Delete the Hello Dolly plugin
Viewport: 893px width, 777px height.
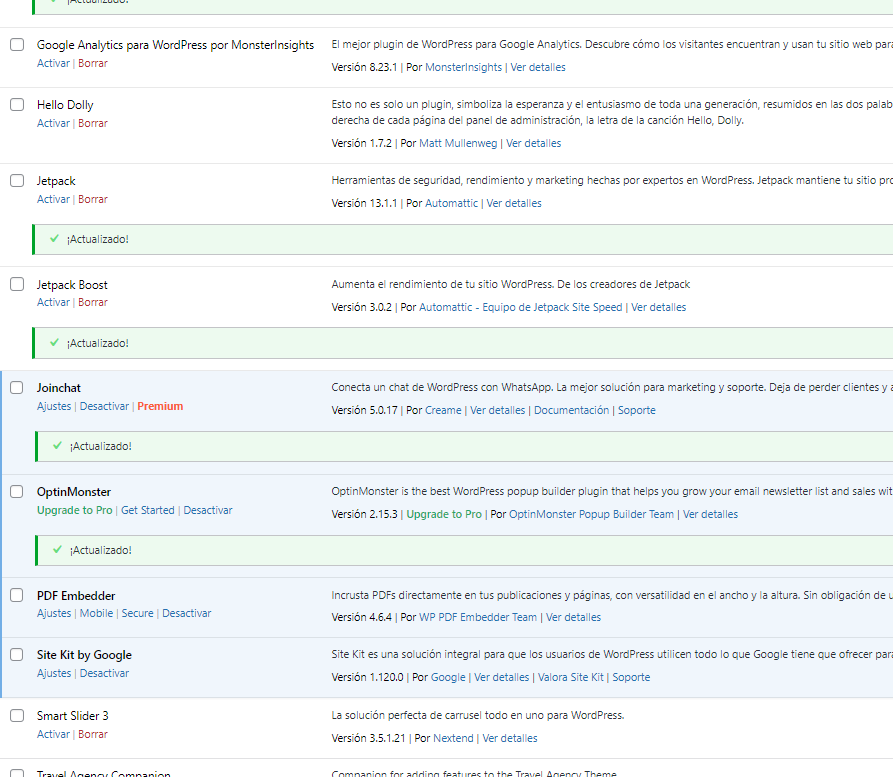[x=93, y=123]
